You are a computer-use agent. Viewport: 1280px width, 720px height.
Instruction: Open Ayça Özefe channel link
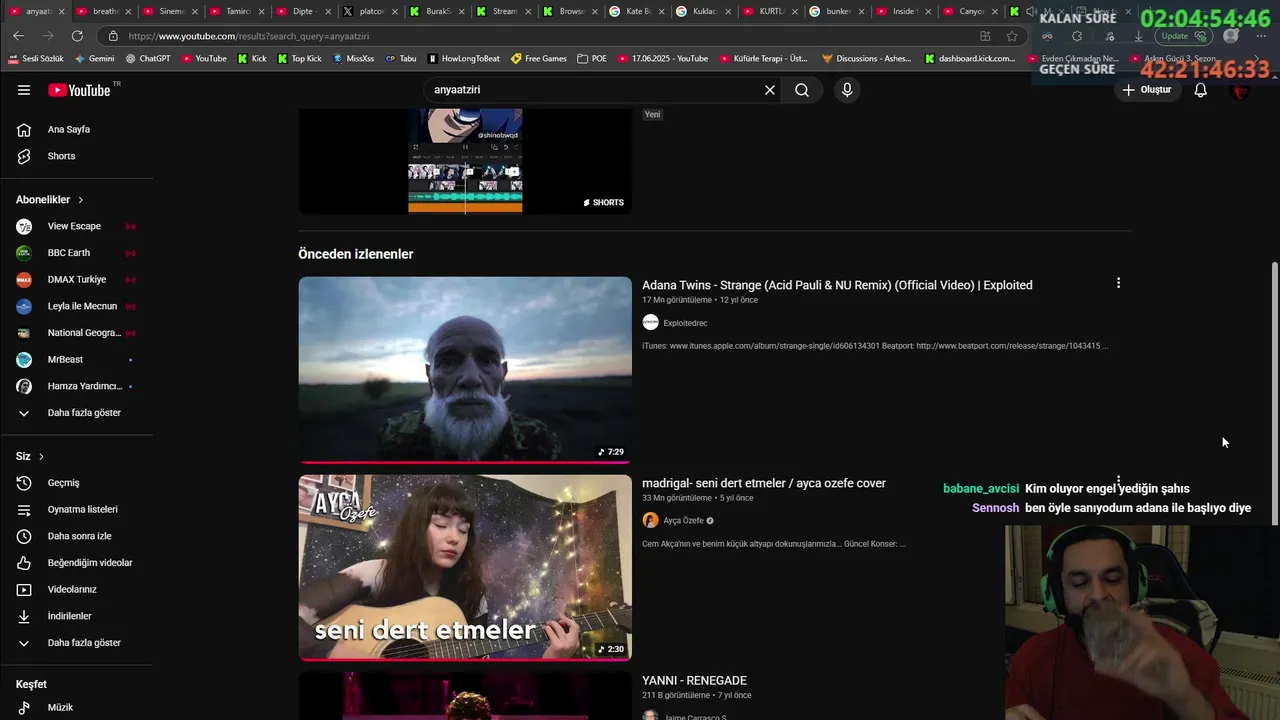point(683,521)
